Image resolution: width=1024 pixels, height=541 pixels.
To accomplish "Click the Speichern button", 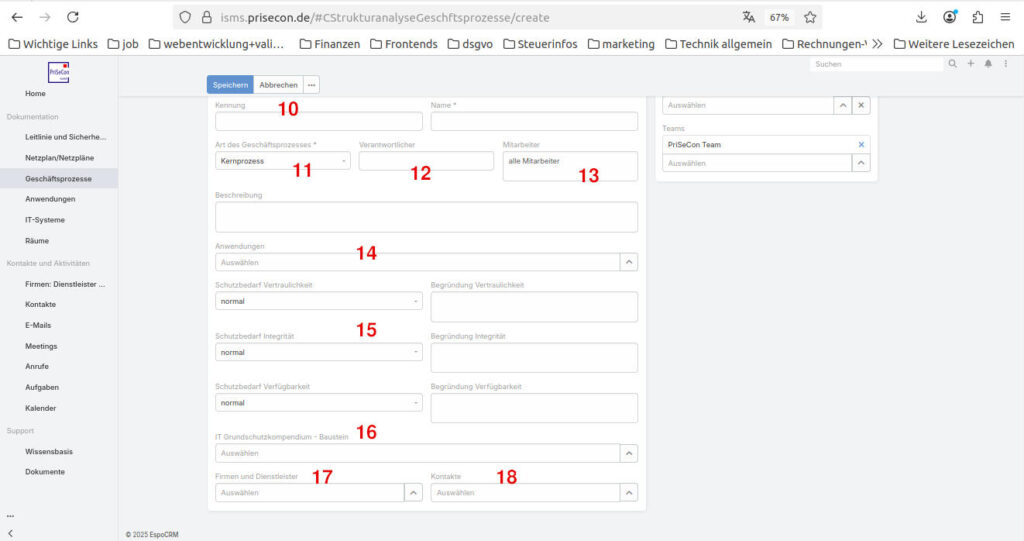I will point(230,85).
